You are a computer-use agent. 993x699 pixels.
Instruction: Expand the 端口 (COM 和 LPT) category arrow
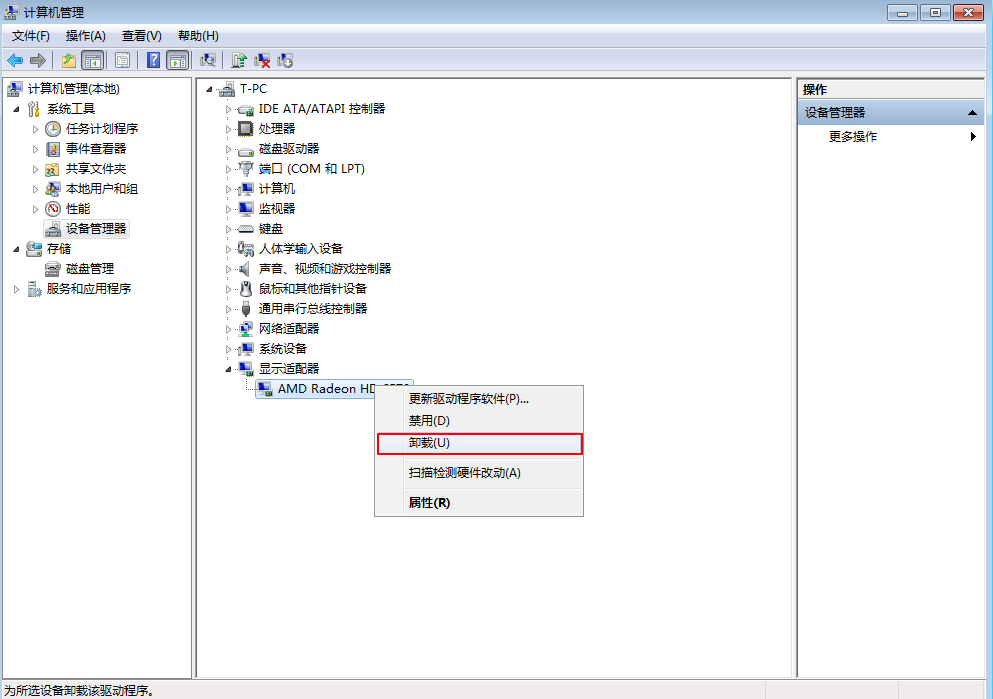(x=228, y=169)
